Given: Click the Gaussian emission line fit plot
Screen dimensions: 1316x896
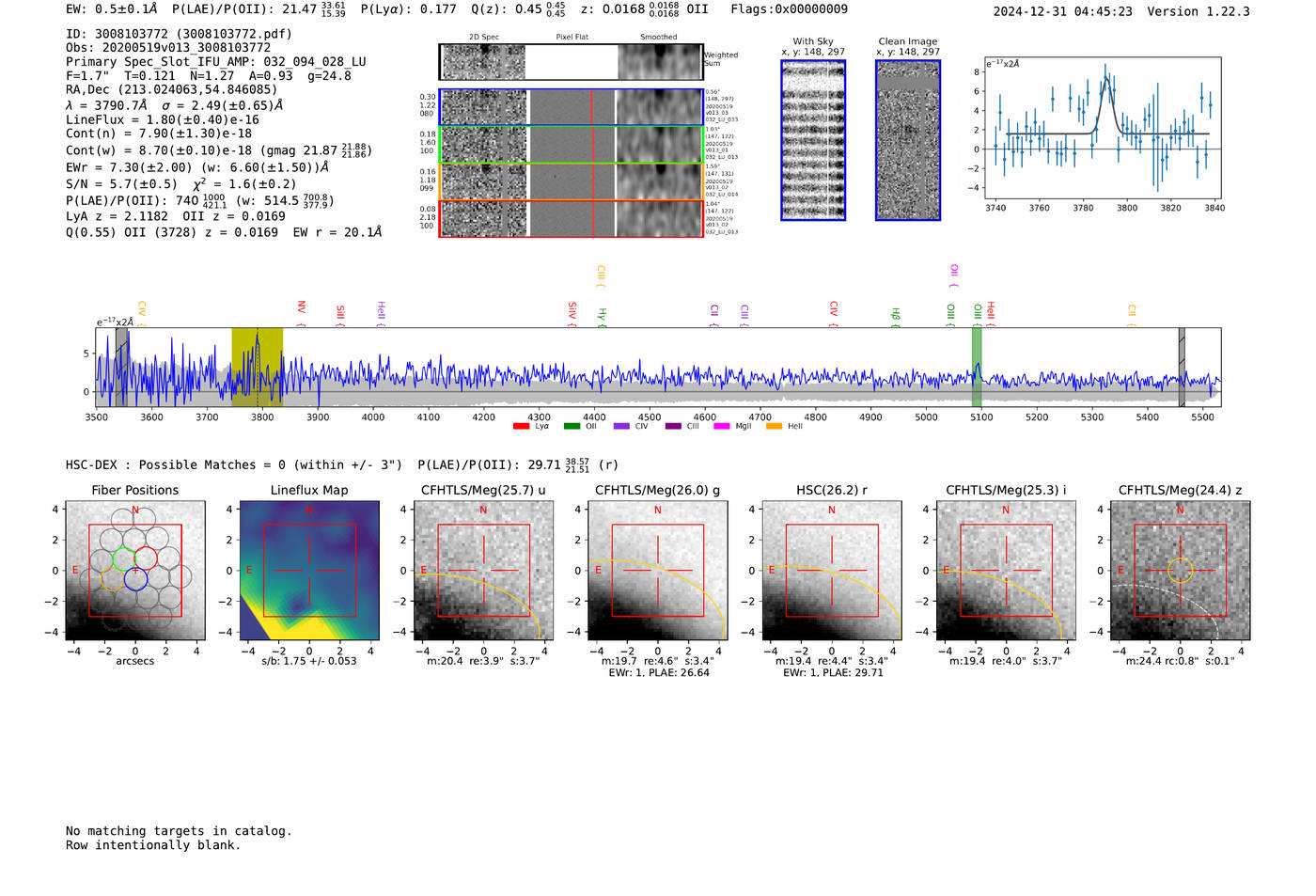Looking at the screenshot, I should (x=1103, y=127).
